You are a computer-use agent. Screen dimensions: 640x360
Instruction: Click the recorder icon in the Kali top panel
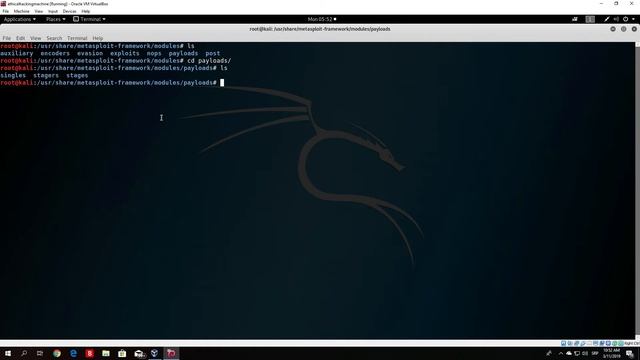[575, 19]
